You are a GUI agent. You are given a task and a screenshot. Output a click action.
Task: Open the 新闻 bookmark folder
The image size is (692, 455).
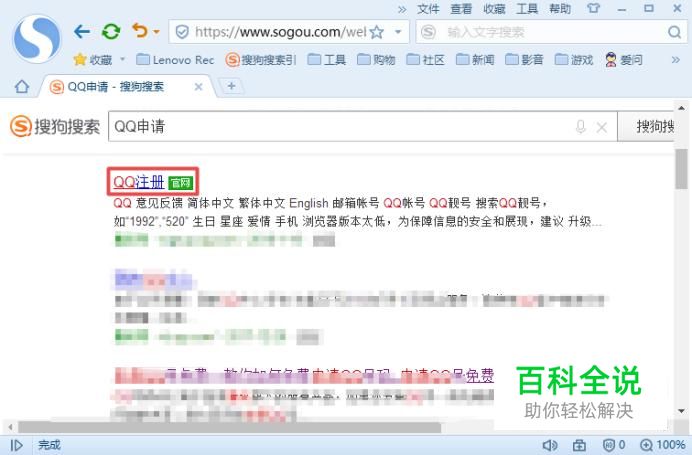point(475,60)
